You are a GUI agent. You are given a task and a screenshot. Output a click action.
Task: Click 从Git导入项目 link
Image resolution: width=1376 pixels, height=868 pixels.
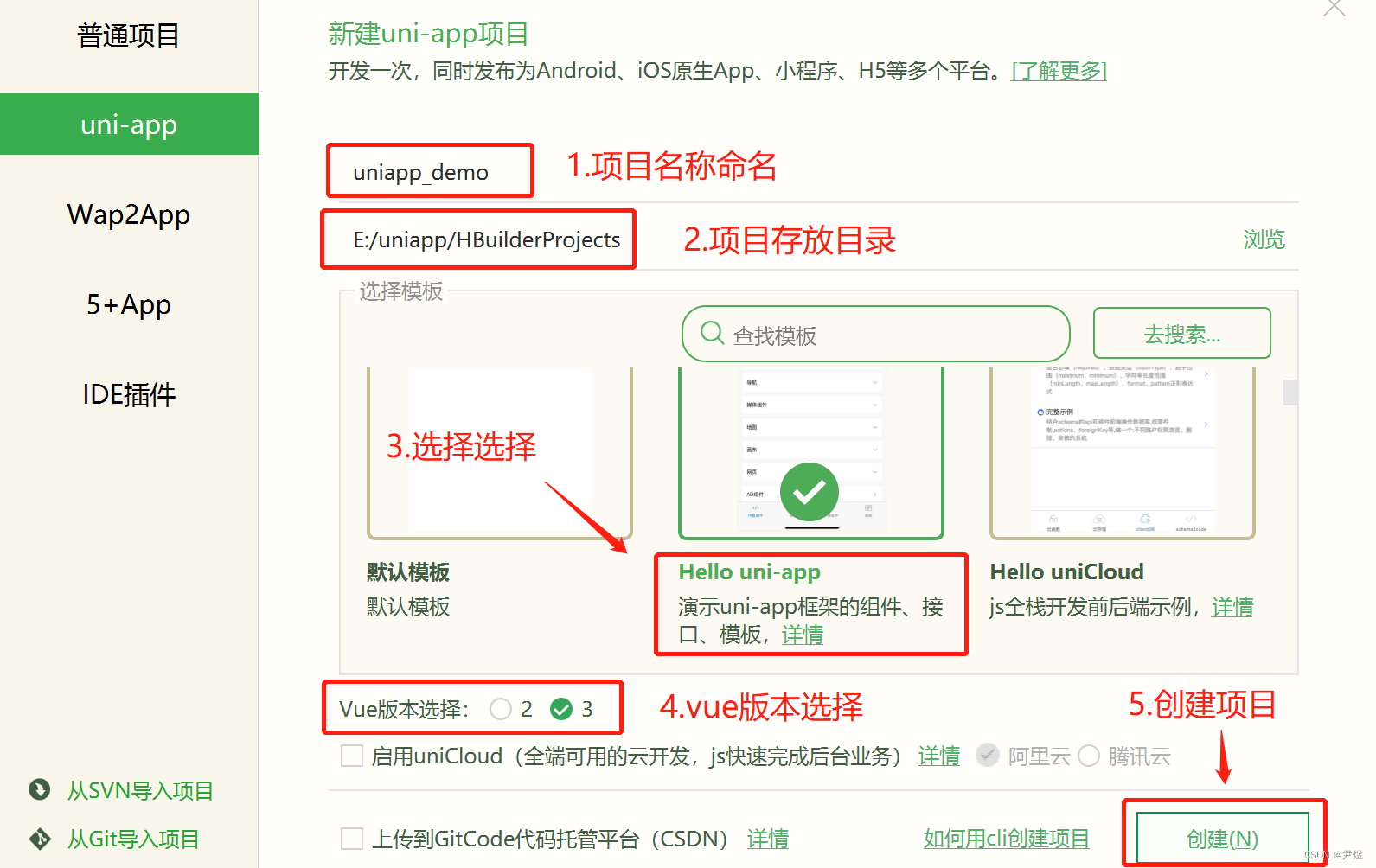pyautogui.click(x=133, y=839)
